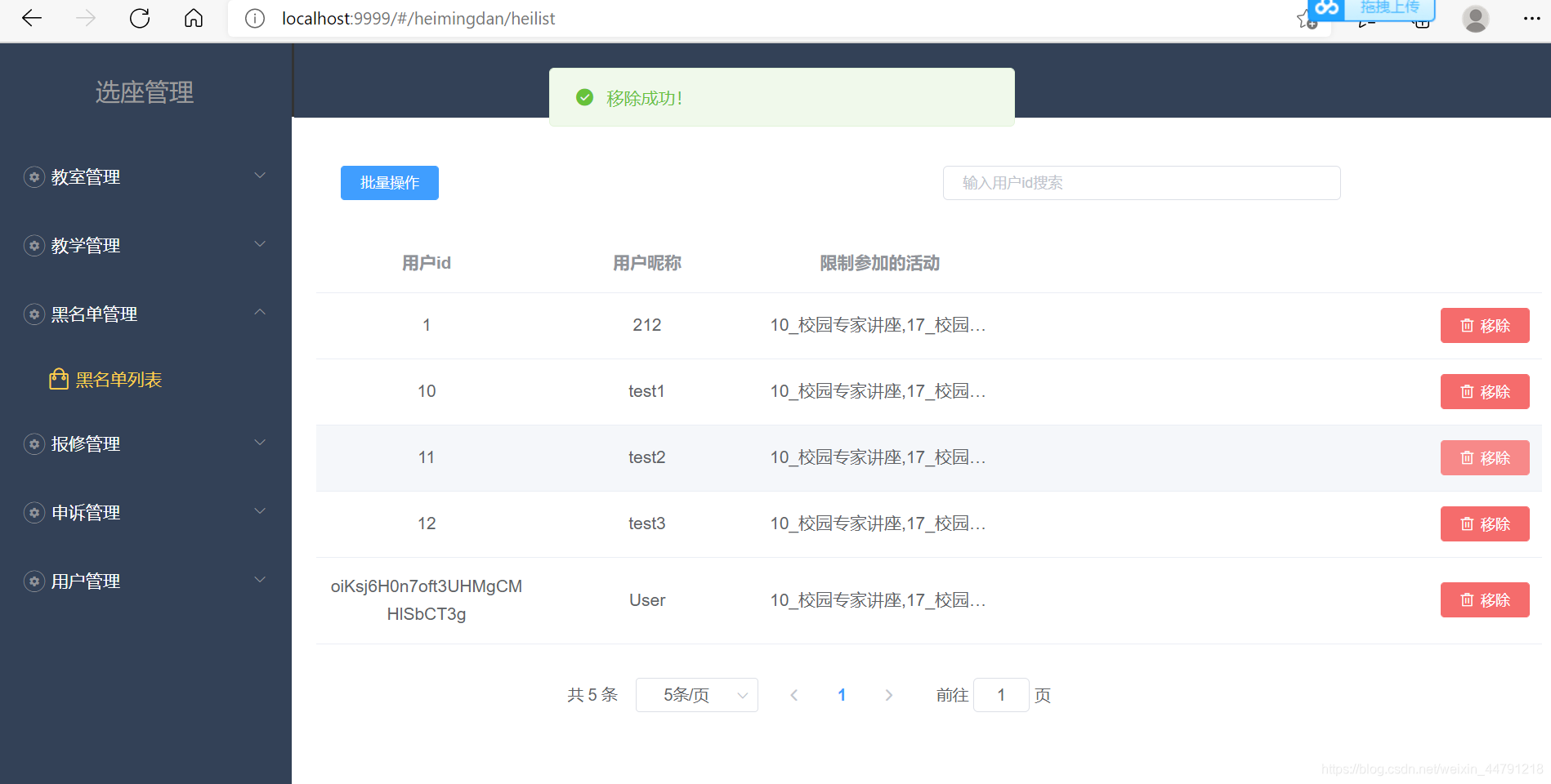Click the gear icon beside 黑名单管理

(34, 314)
